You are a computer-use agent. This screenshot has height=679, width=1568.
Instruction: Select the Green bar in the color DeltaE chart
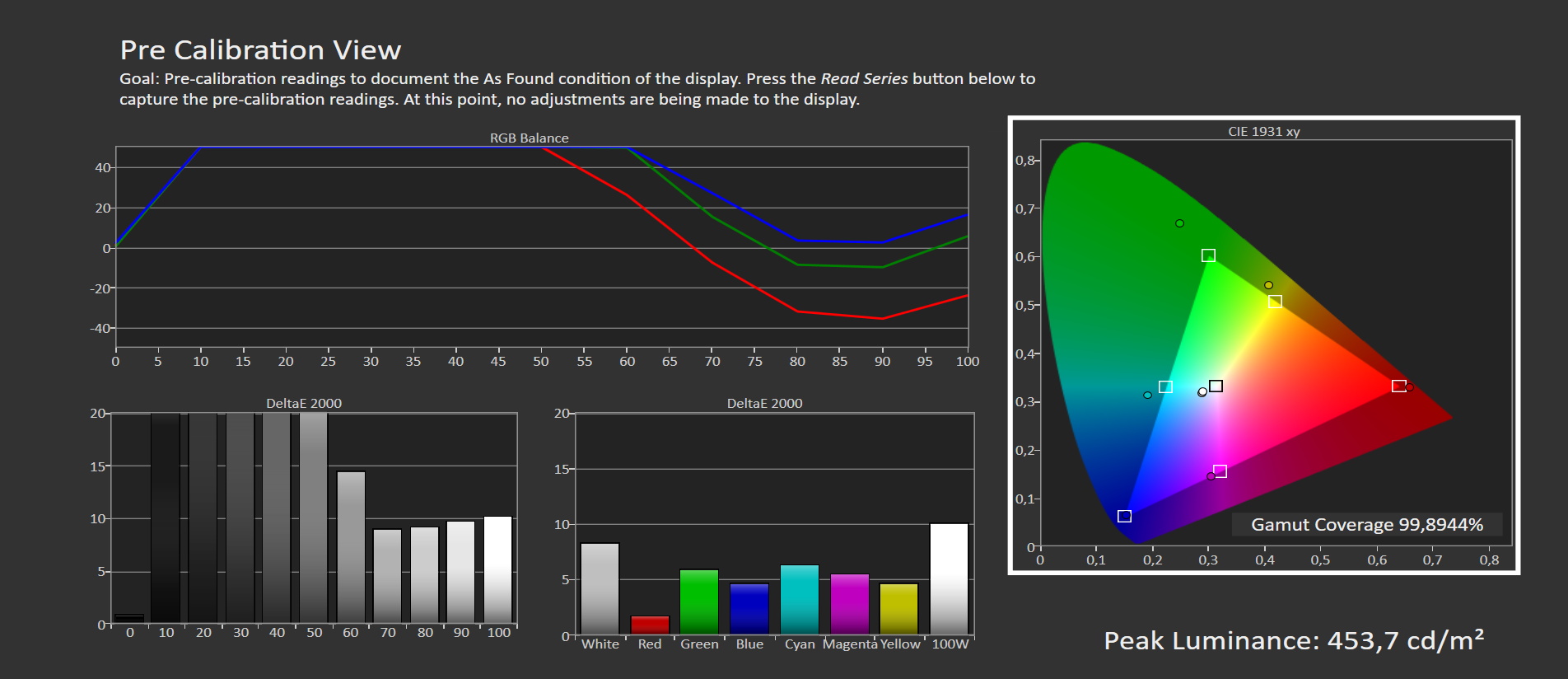click(x=699, y=602)
